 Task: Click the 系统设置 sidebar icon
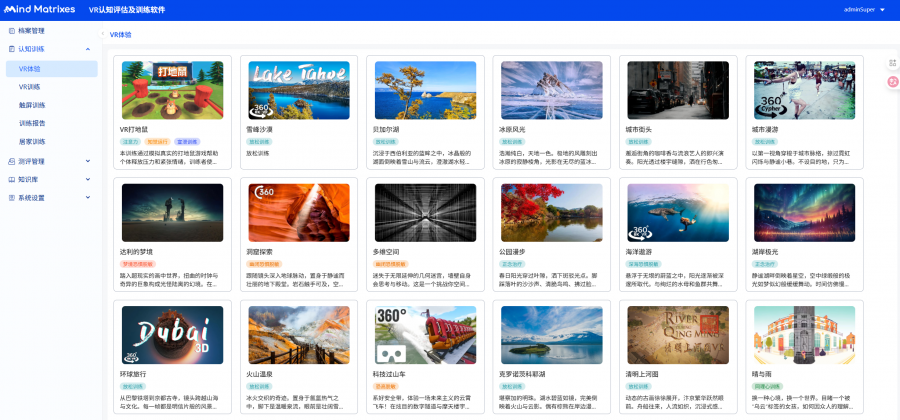click(11, 198)
